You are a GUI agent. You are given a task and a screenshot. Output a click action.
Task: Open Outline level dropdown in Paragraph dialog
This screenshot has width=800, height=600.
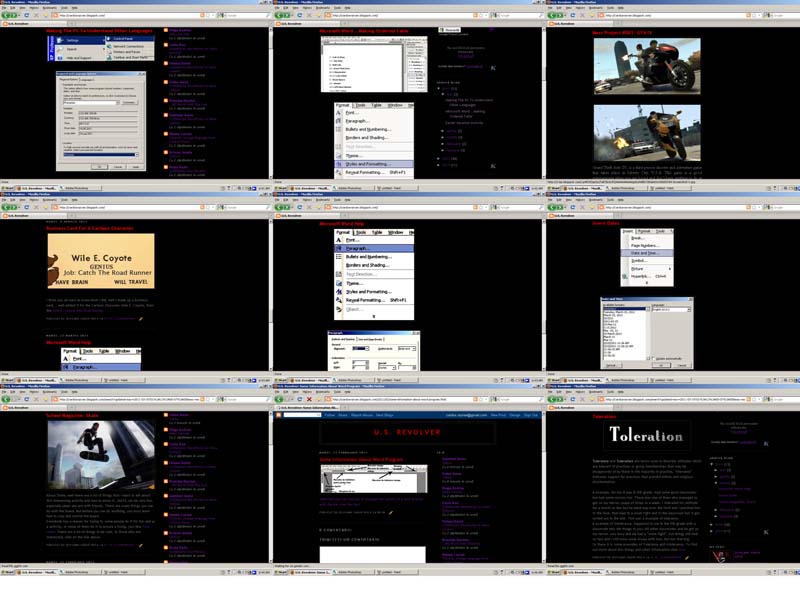[x=414, y=348]
